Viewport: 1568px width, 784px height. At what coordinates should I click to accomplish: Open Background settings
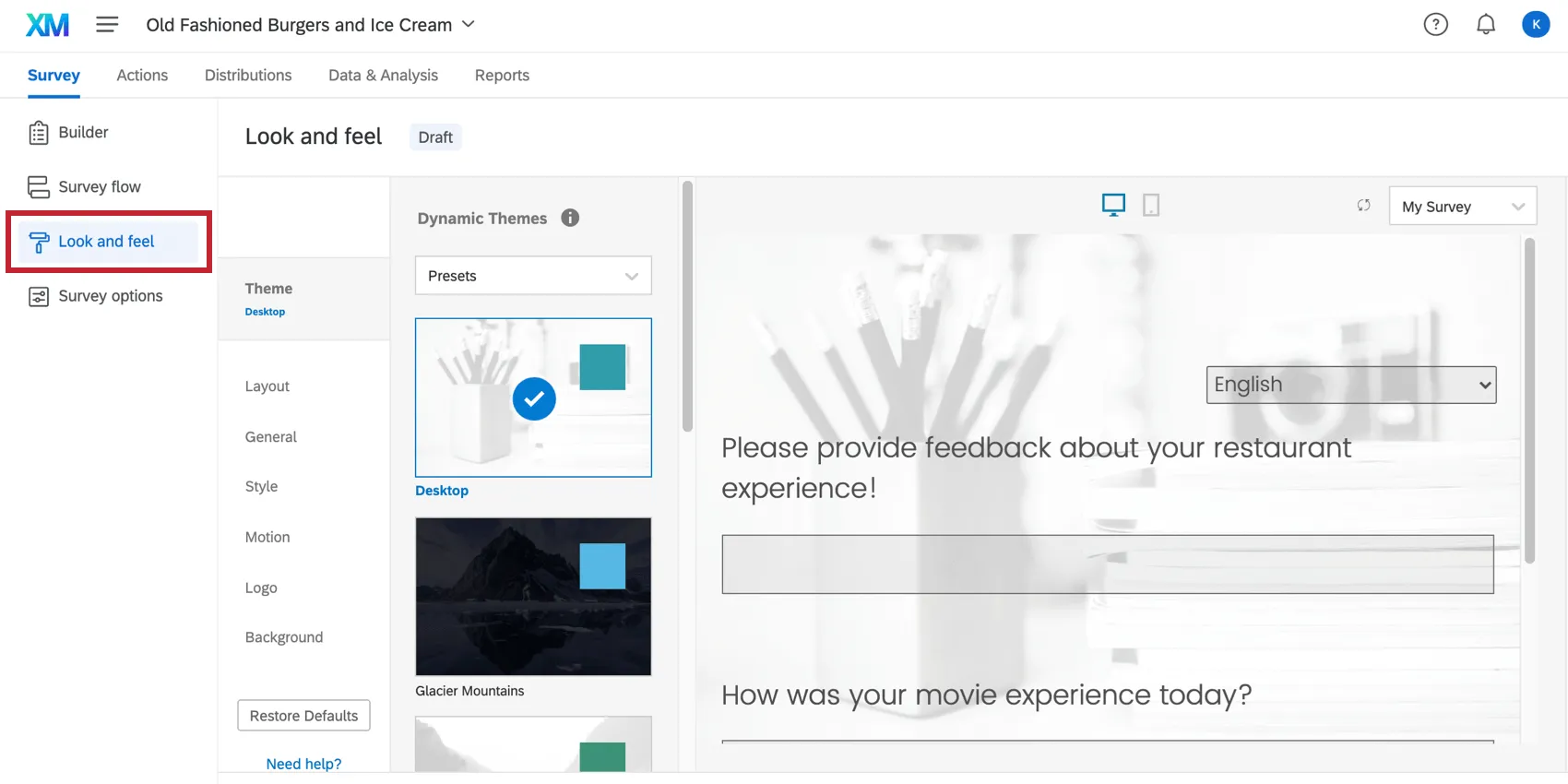coord(284,637)
